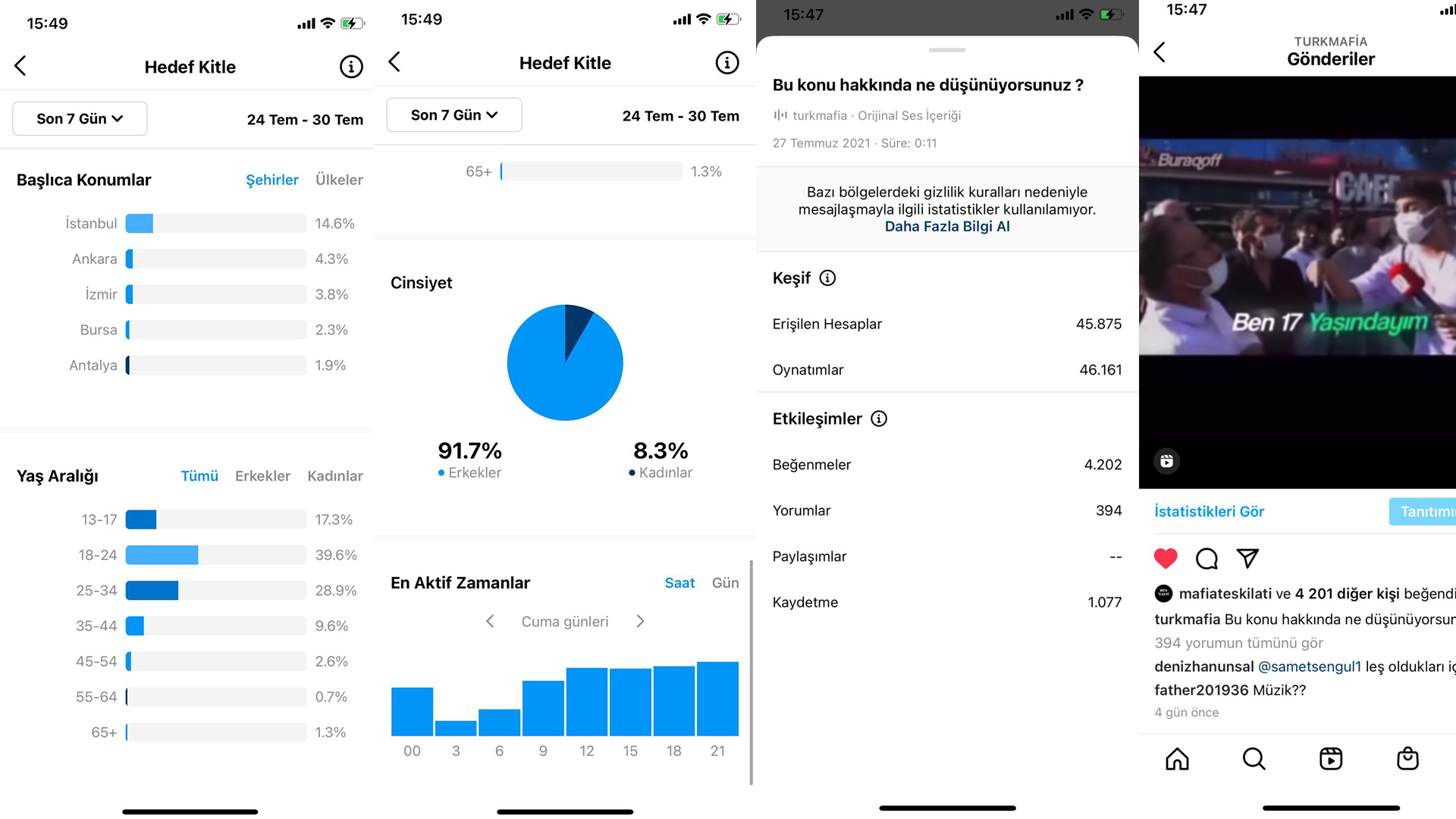Open the @sametsengul1 mention
The height and width of the screenshot is (819, 1456).
click(x=1310, y=667)
